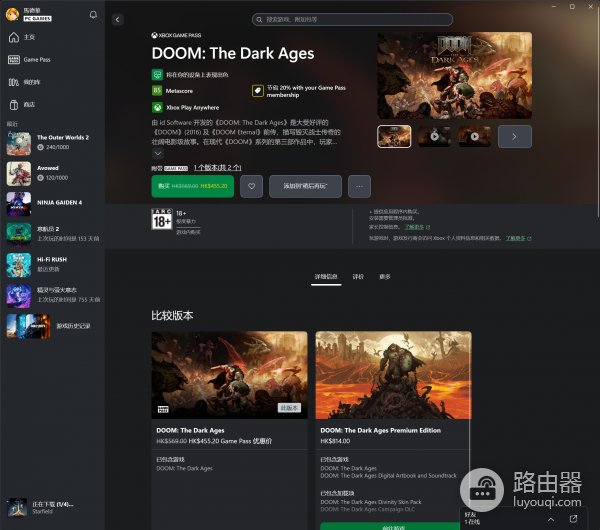Image resolution: width=600 pixels, height=530 pixels.
Task: Open NINJA GAIDEN 4 entry
Action: pos(52,204)
